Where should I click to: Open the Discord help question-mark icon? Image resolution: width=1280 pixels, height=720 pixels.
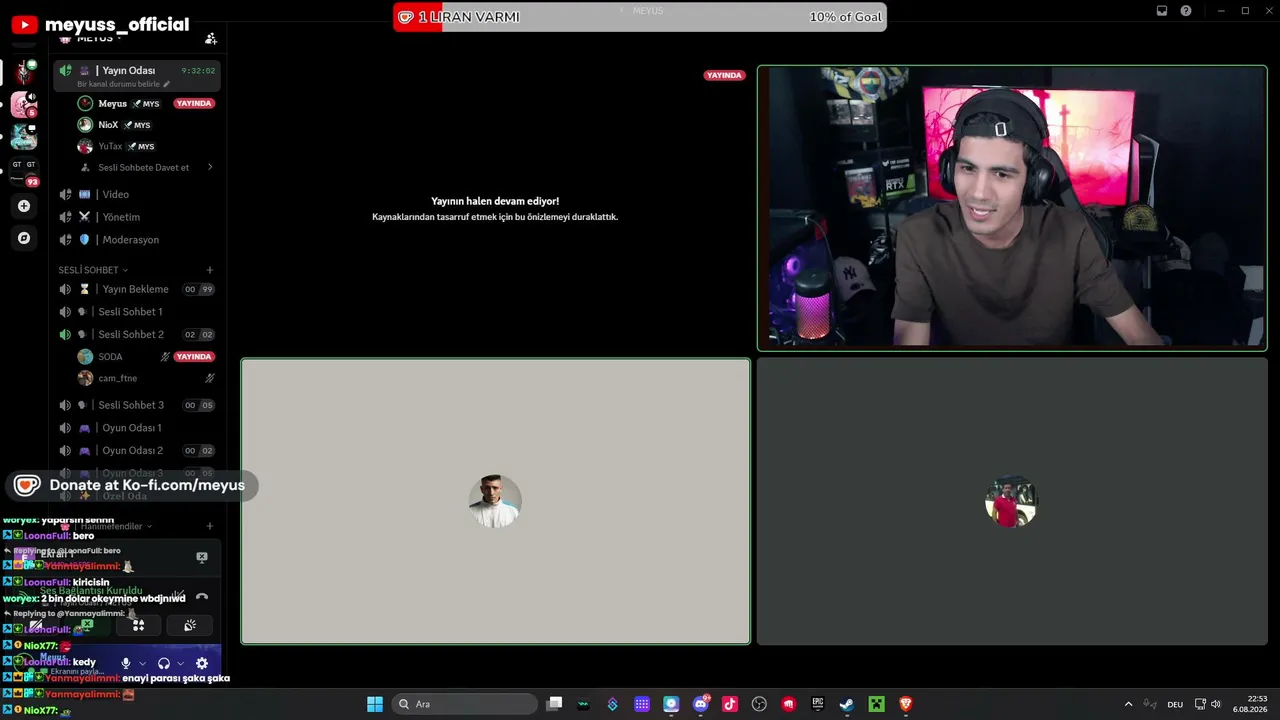click(x=1186, y=11)
